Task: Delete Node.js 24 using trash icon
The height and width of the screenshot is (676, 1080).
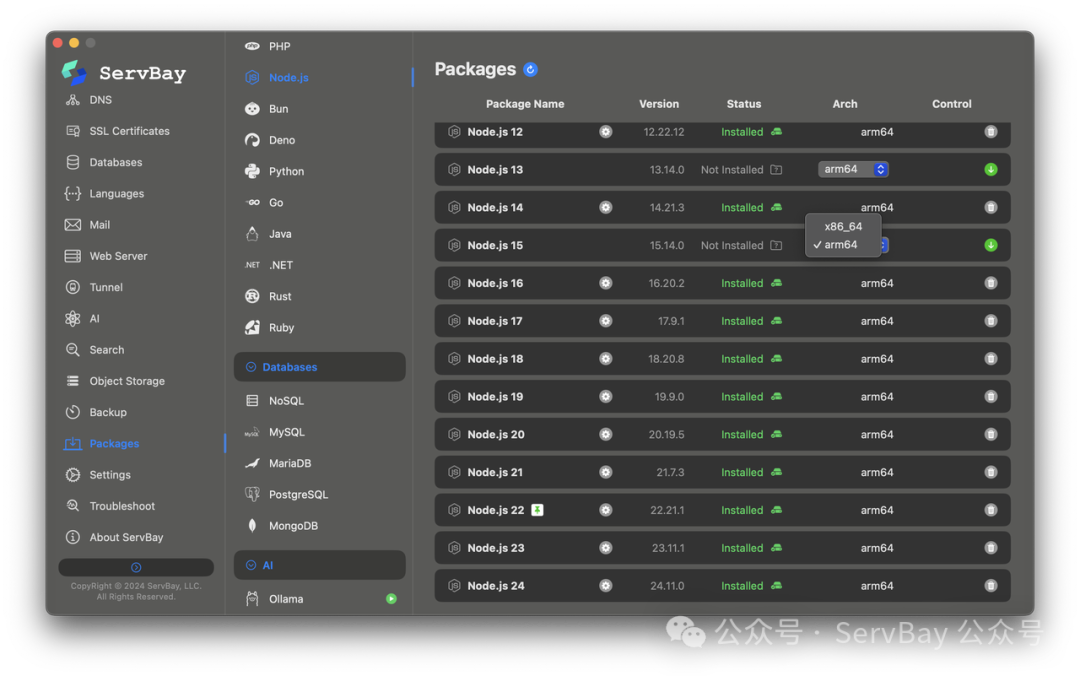Action: tap(990, 586)
